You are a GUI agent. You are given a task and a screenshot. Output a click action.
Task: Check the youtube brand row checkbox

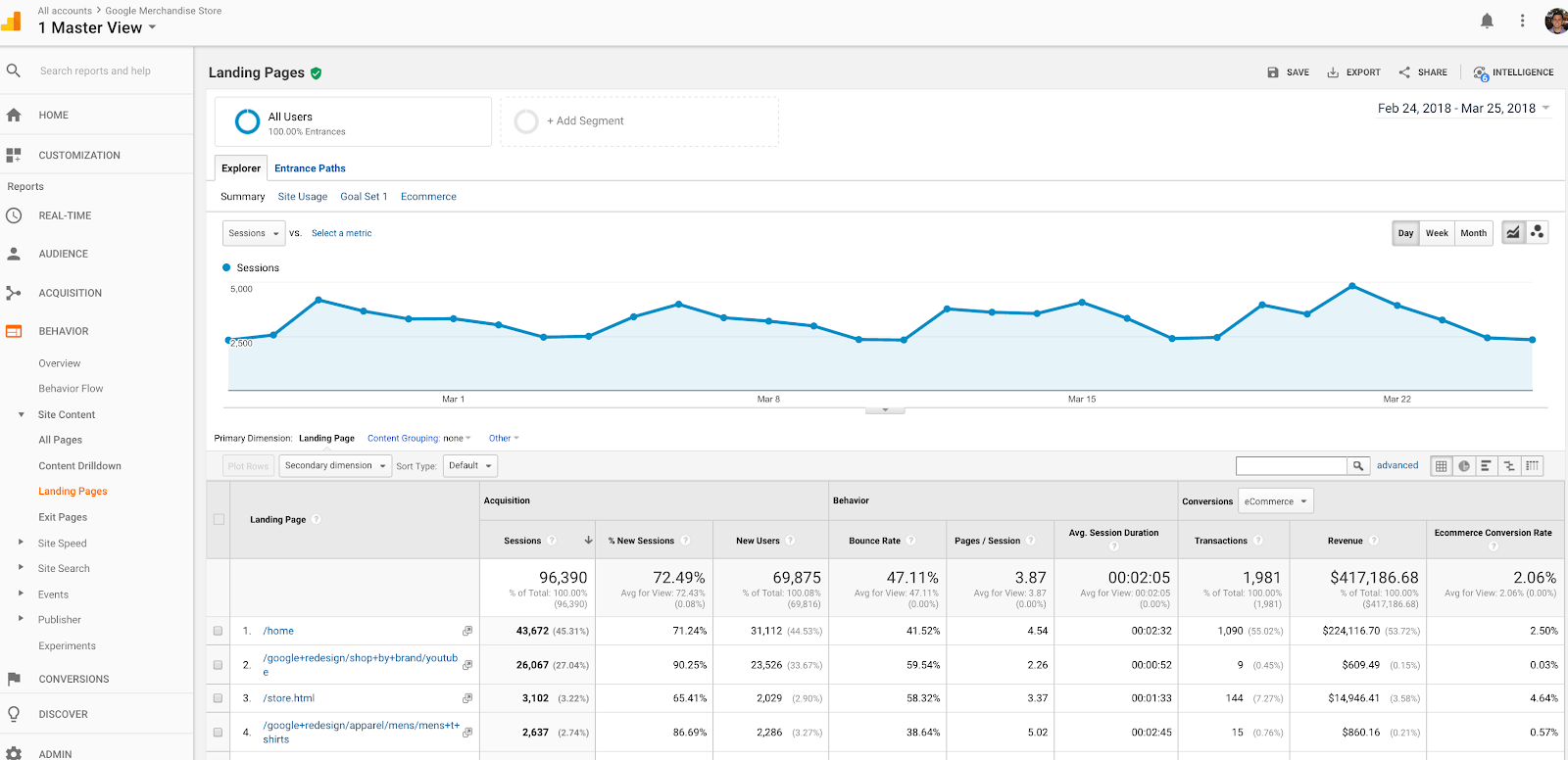(218, 665)
